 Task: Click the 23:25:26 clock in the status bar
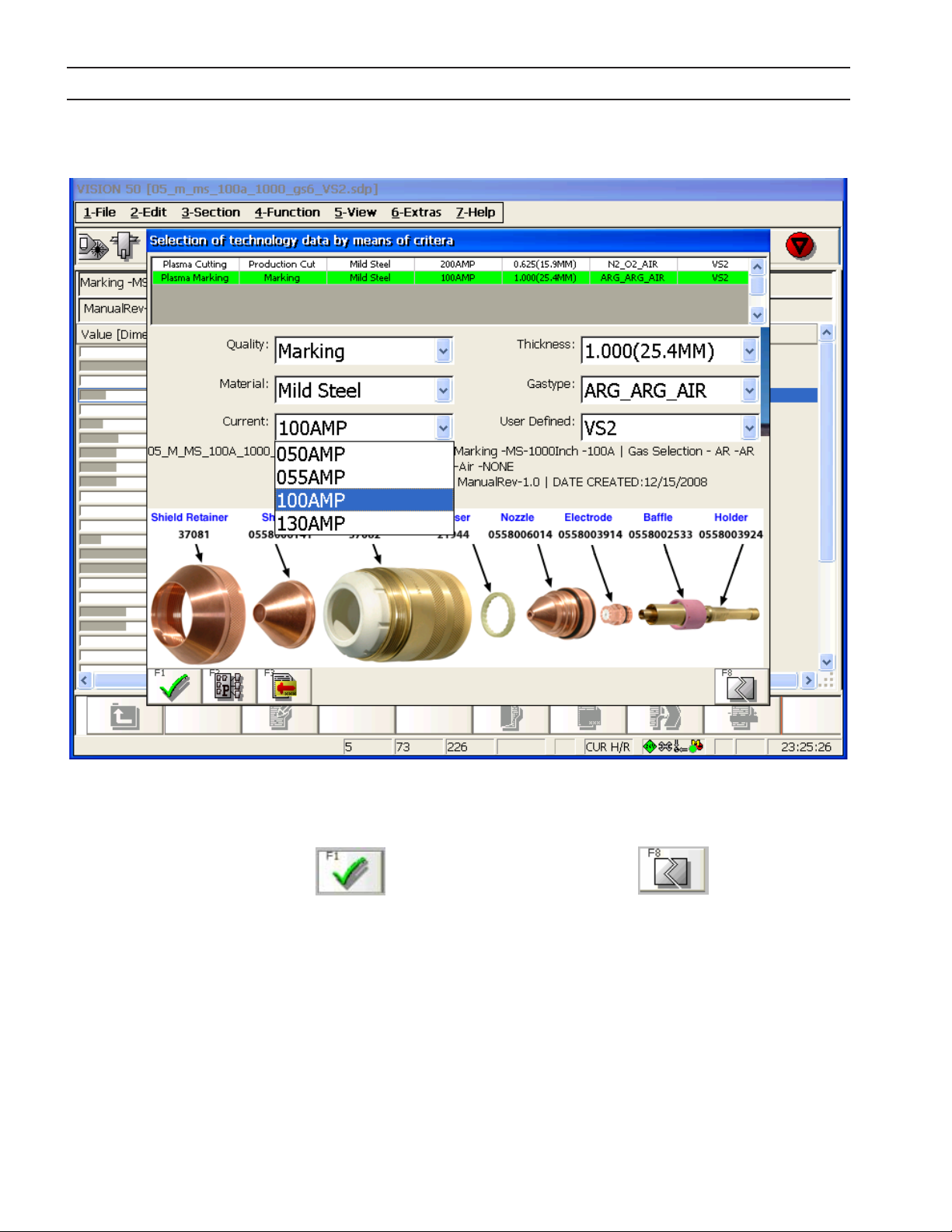pyautogui.click(x=806, y=747)
